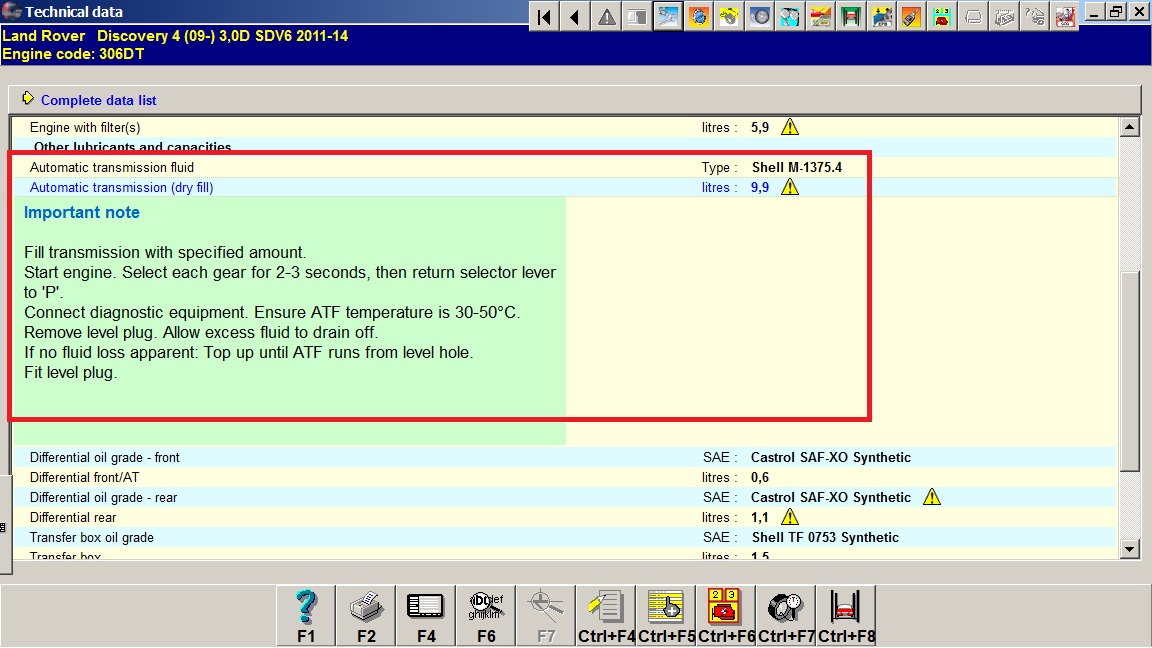Screen dimensions: 1152x648
Task: Click the Ctrl+F8 vehicle lift icon
Action: pyautogui.click(x=846, y=615)
